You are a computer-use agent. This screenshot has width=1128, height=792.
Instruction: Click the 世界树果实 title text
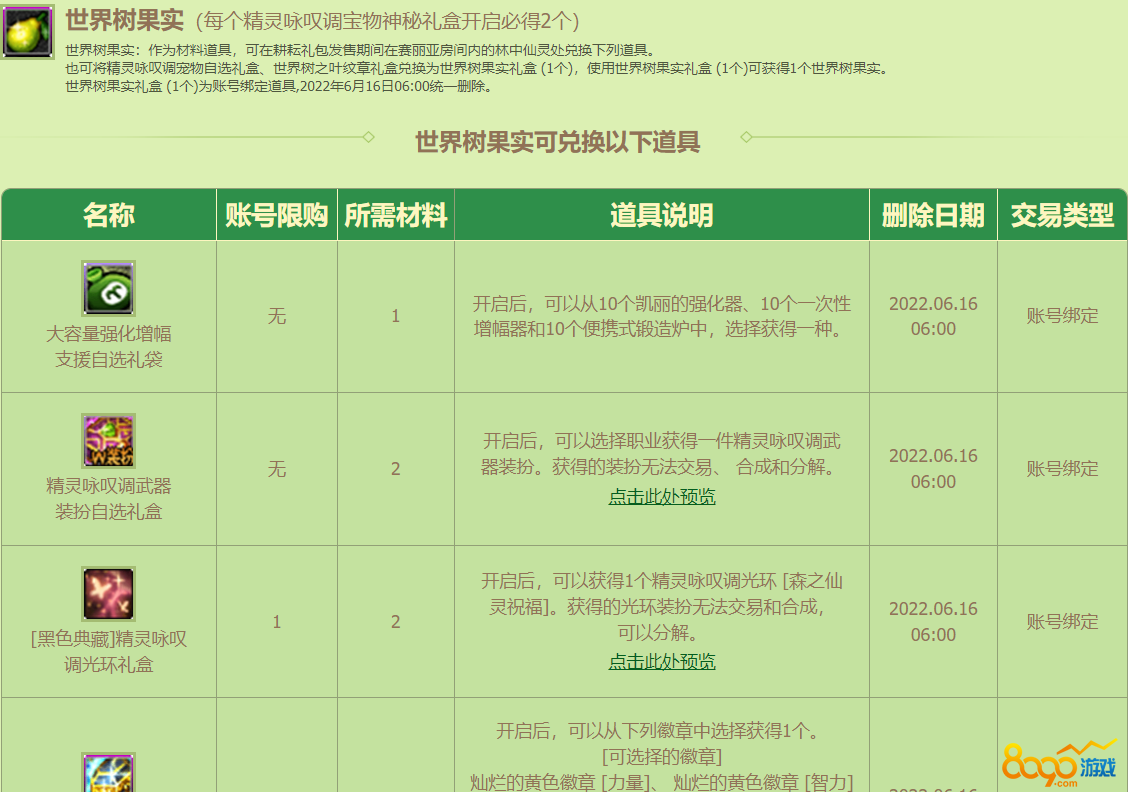[125, 20]
